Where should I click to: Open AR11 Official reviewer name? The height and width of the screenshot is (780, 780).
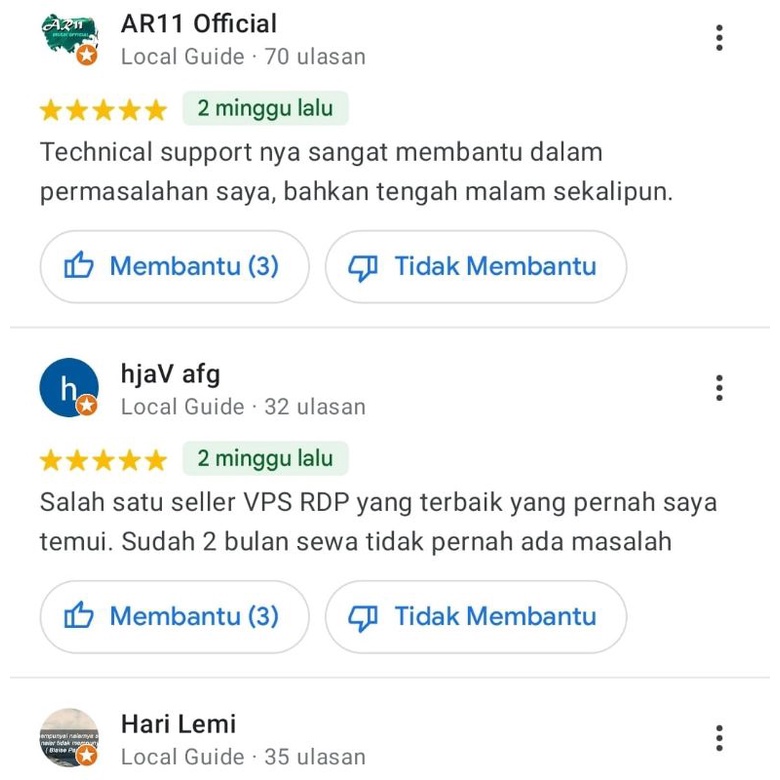click(x=199, y=24)
